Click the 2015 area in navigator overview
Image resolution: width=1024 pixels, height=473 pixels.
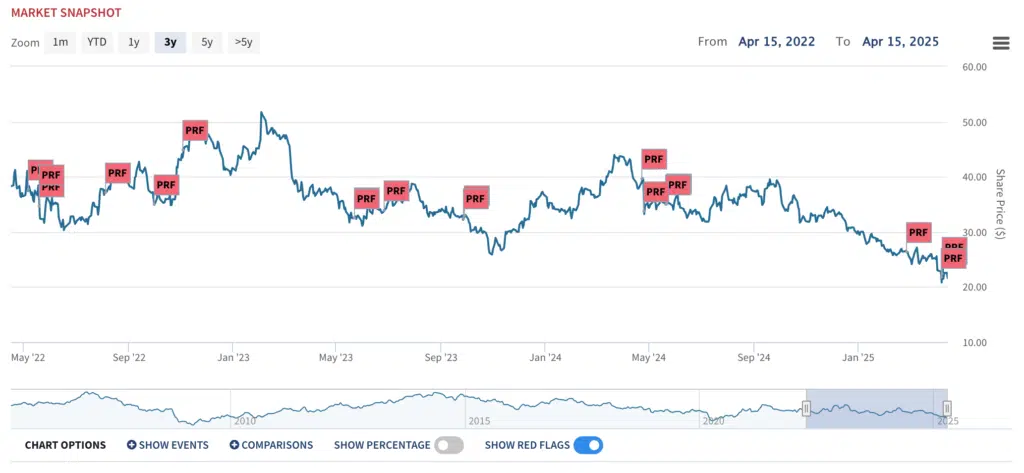point(479,421)
